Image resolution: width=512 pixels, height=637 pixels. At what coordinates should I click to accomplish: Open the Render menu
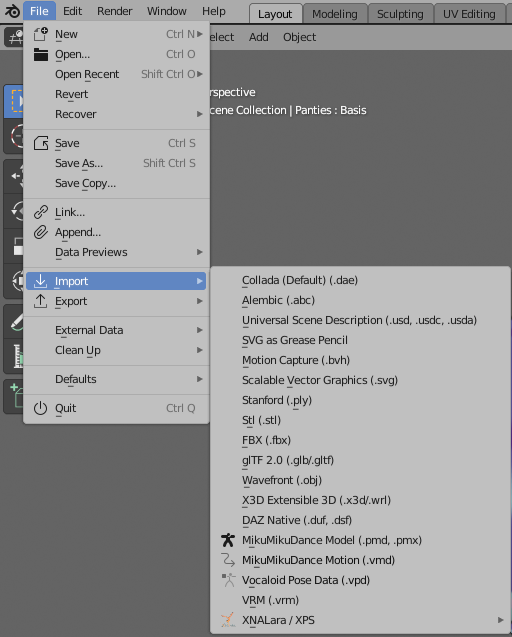pos(115,11)
